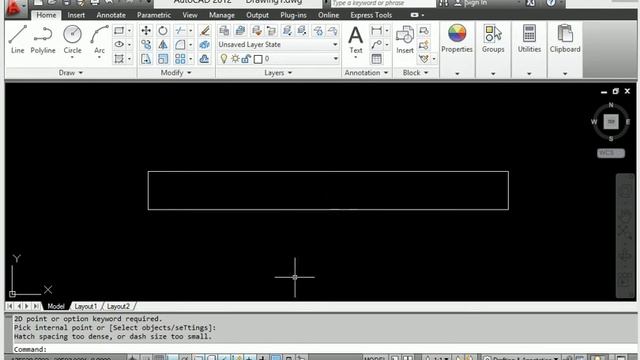Viewport: 640px width, 360px height.
Task: Select the Polyline tool
Action: tap(43, 40)
